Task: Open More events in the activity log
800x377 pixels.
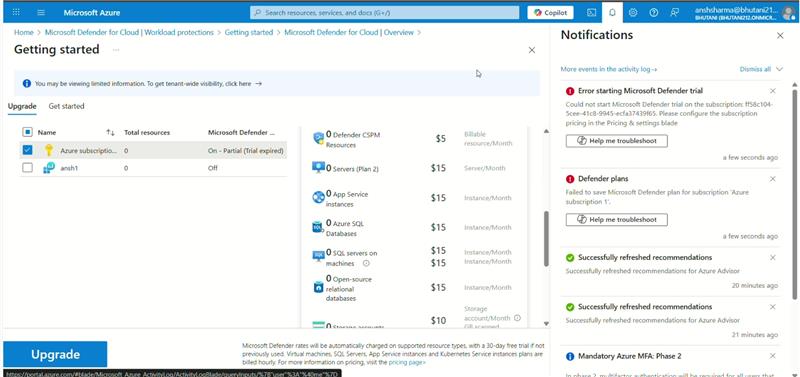Action: coord(609,69)
